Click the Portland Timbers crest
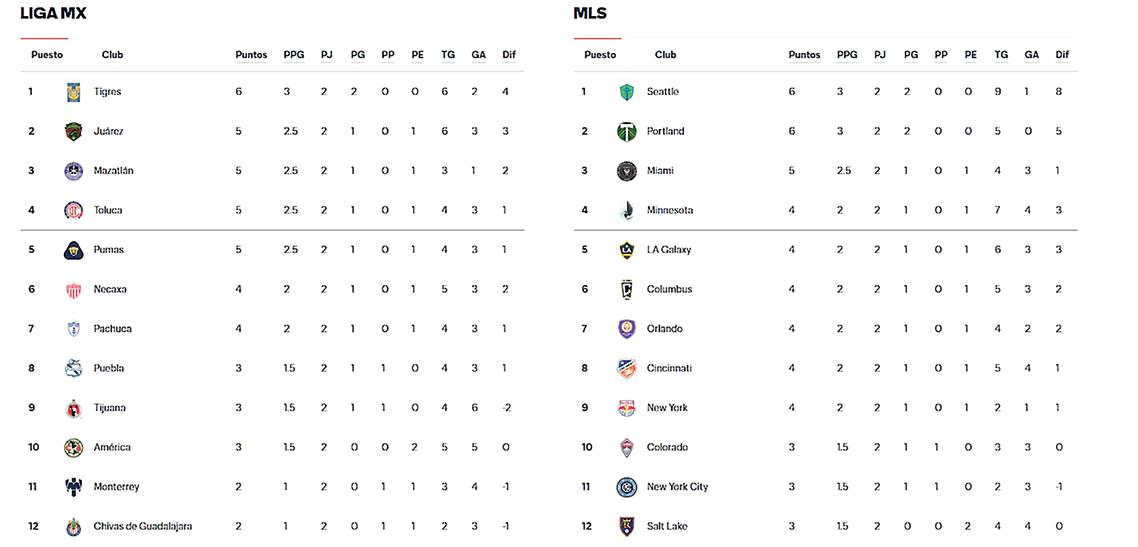Image resolution: width=1138 pixels, height=547 pixels. click(626, 131)
